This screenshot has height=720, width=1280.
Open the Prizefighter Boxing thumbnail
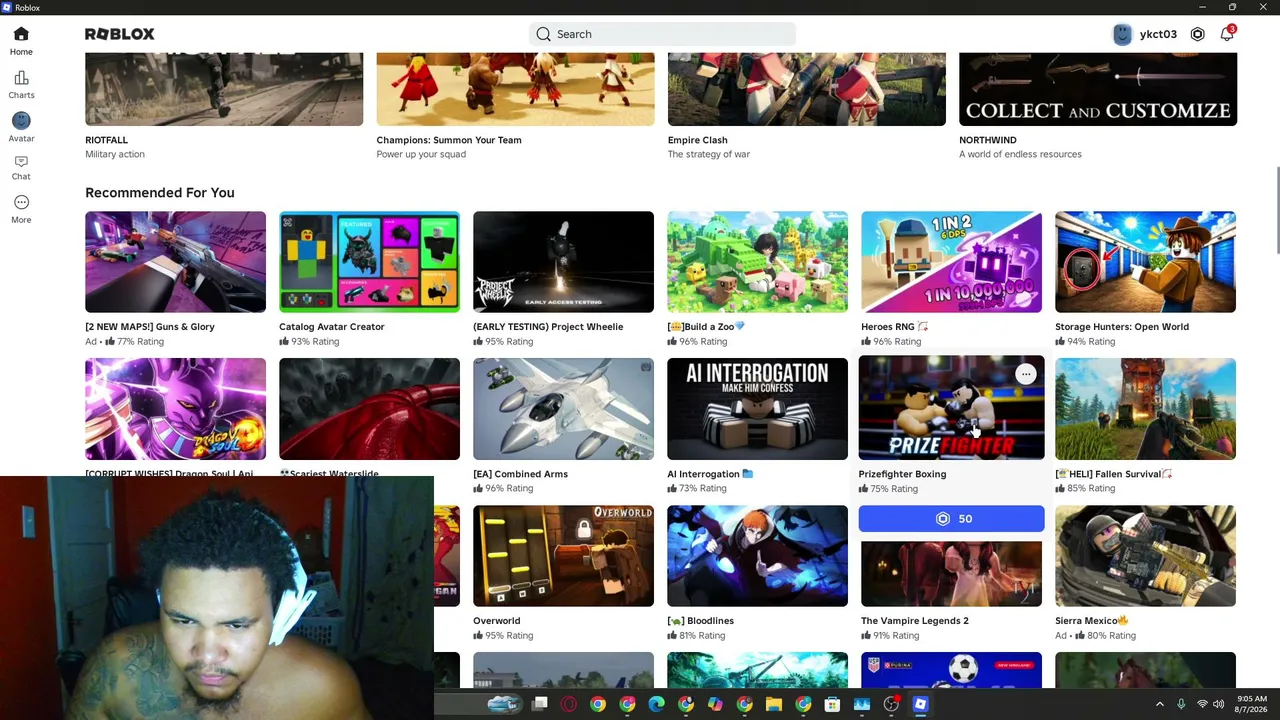951,408
